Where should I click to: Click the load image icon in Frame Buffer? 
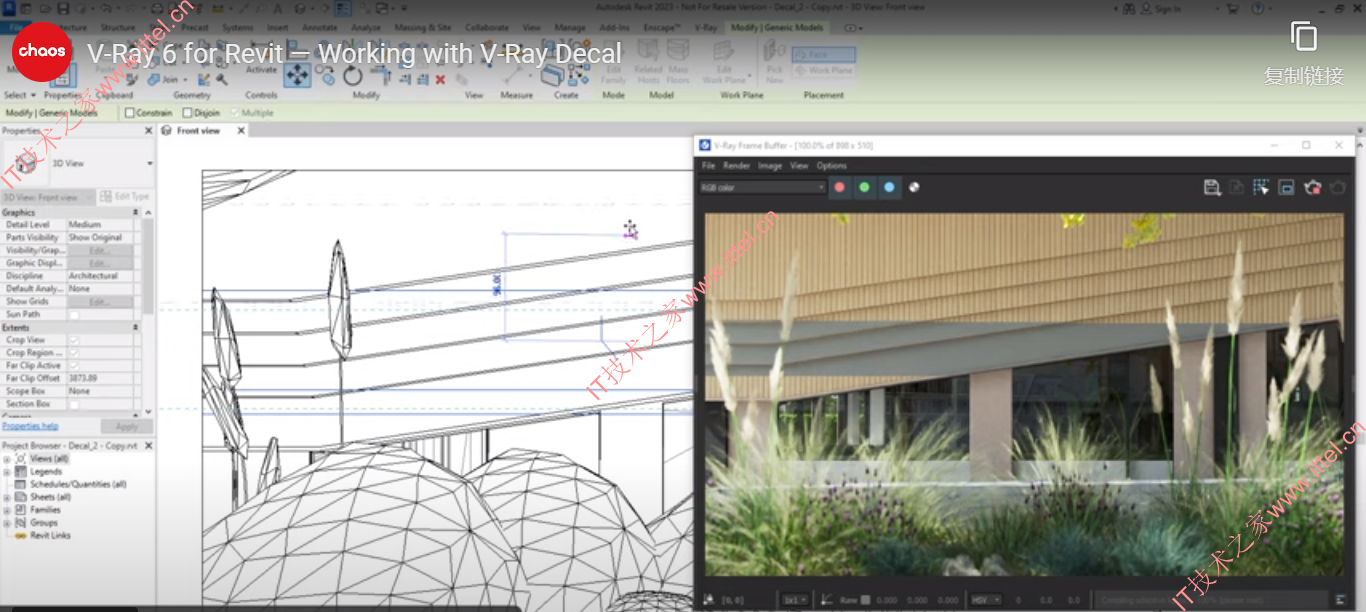[x=1236, y=187]
